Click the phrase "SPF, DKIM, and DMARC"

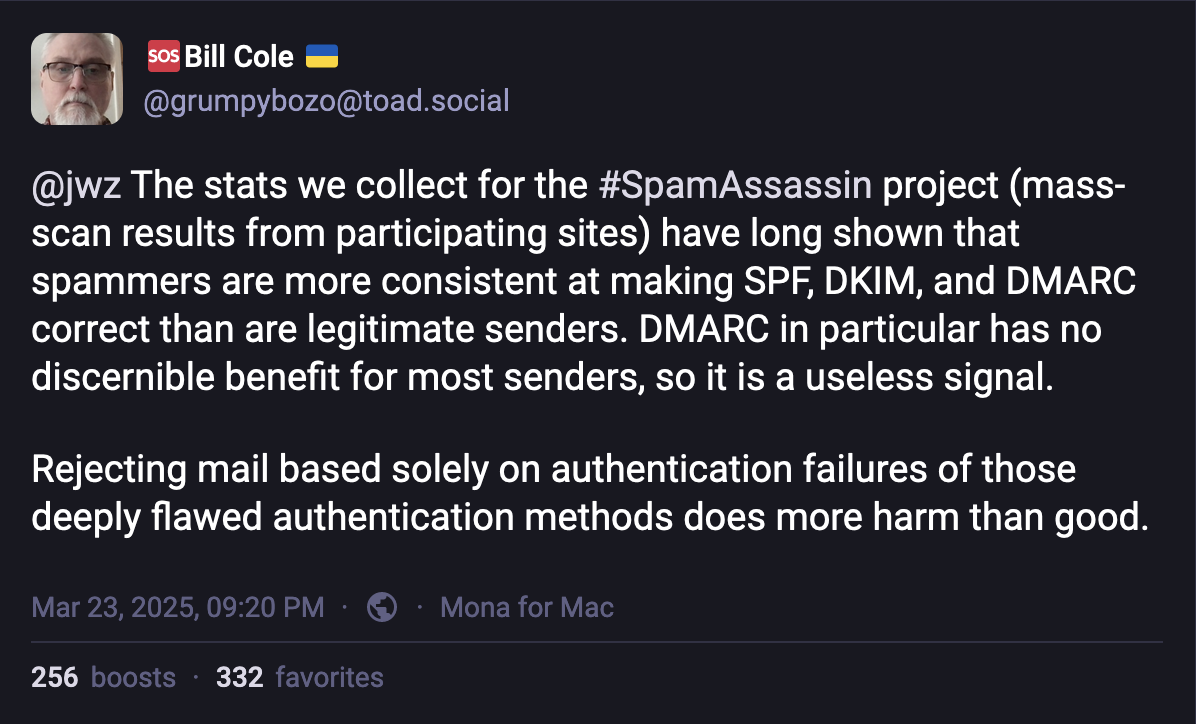pyautogui.click(x=940, y=282)
